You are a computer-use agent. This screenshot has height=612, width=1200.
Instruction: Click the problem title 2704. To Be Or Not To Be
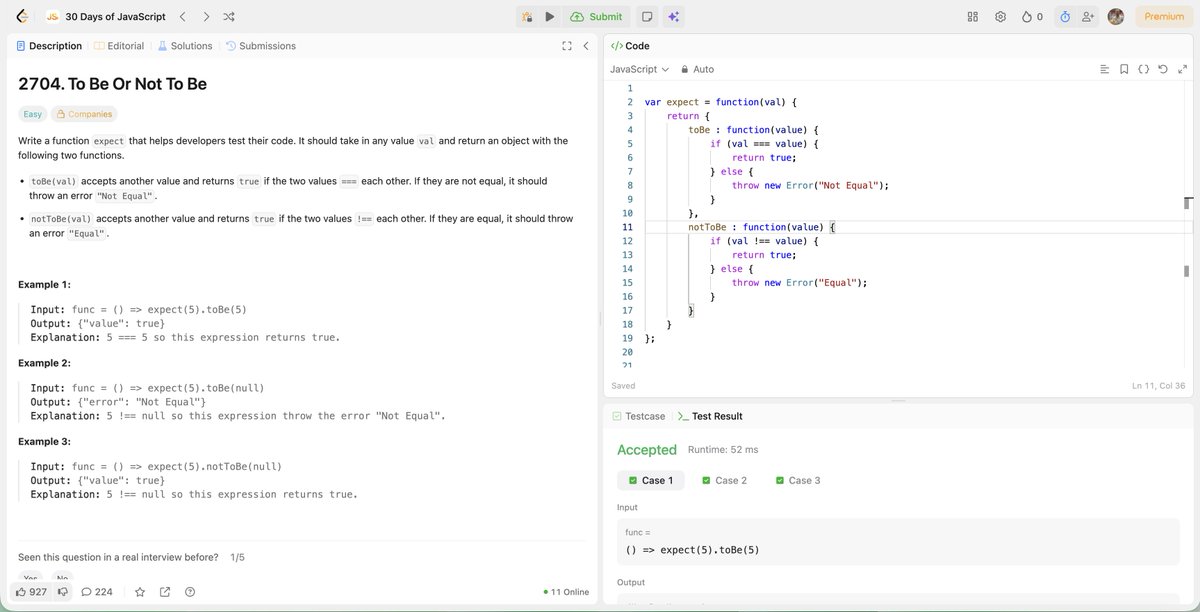coord(112,84)
